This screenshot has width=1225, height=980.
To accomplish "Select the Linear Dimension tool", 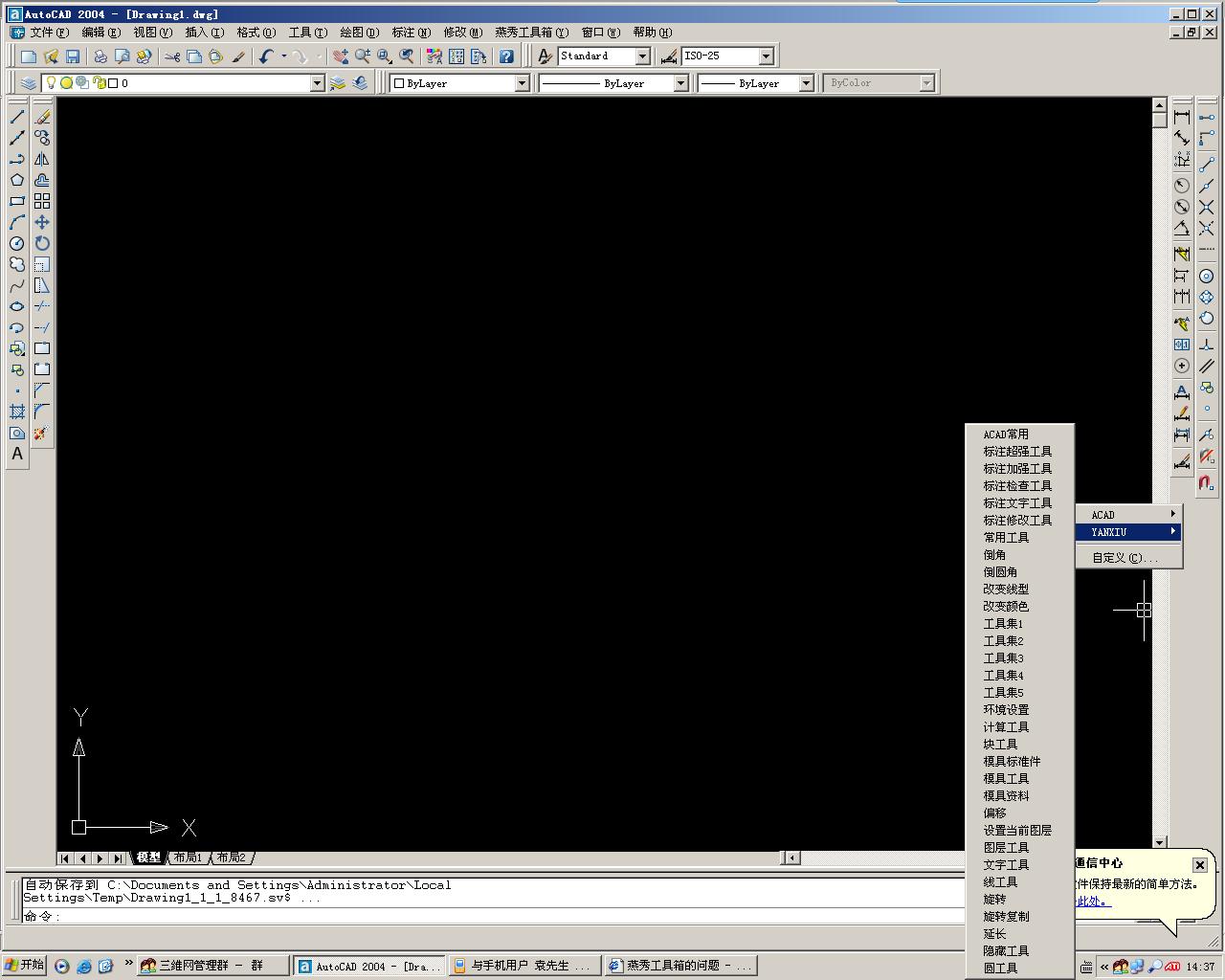I will pos(1182,117).
